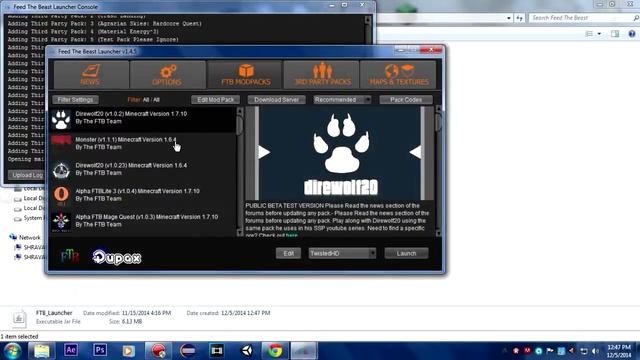Click the Edit profile button

(x=288, y=253)
